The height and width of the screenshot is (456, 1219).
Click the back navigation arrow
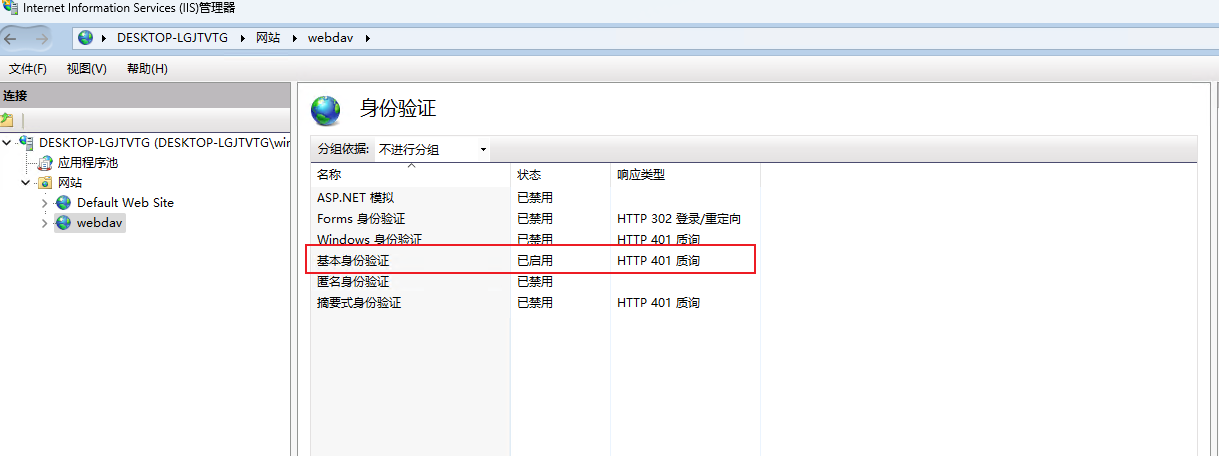(x=12, y=38)
